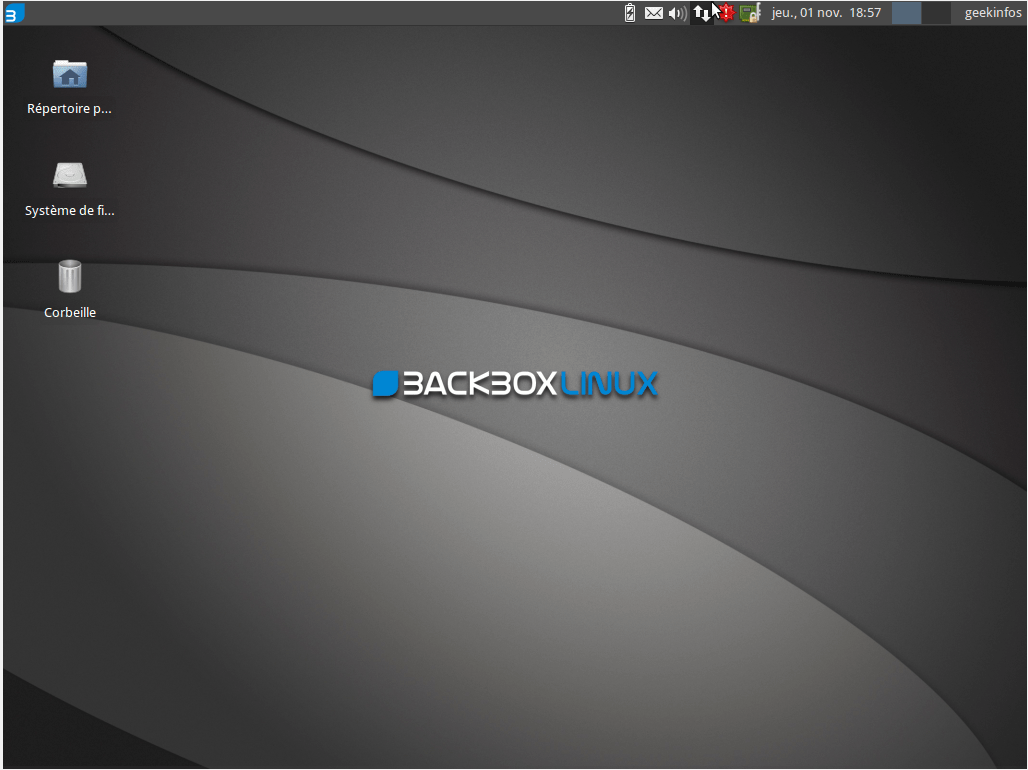Select the home folder desktop icon
The width and height of the screenshot is (1028, 770).
[x=70, y=74]
